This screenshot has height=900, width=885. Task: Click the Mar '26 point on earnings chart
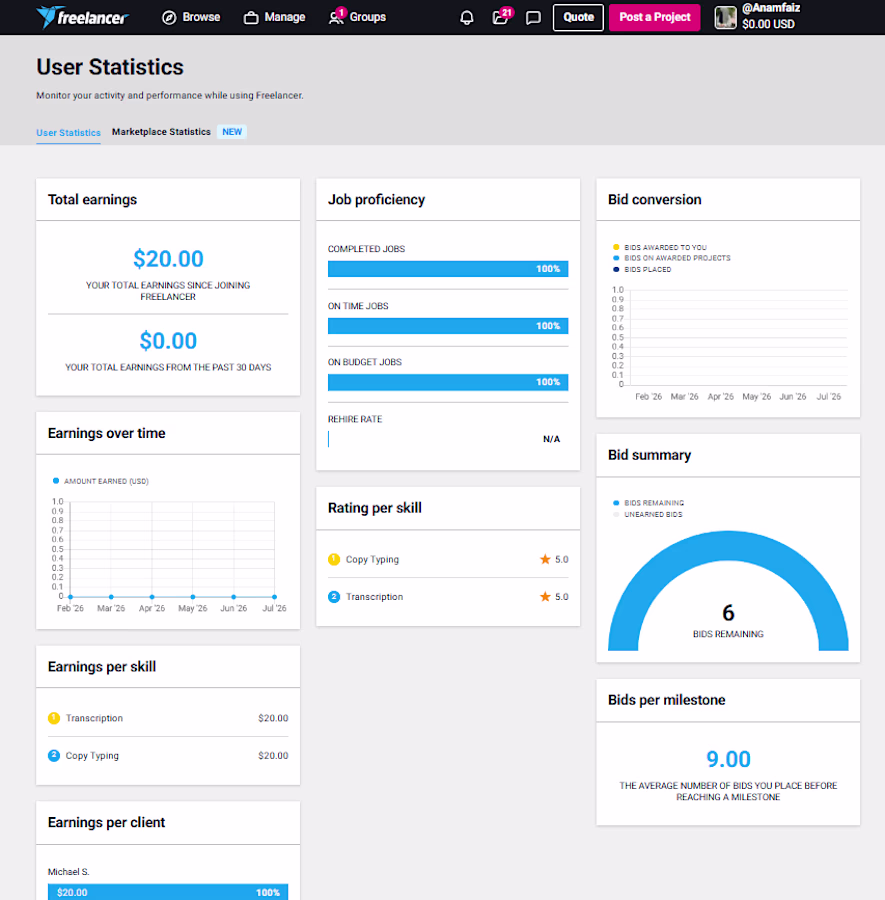111,597
